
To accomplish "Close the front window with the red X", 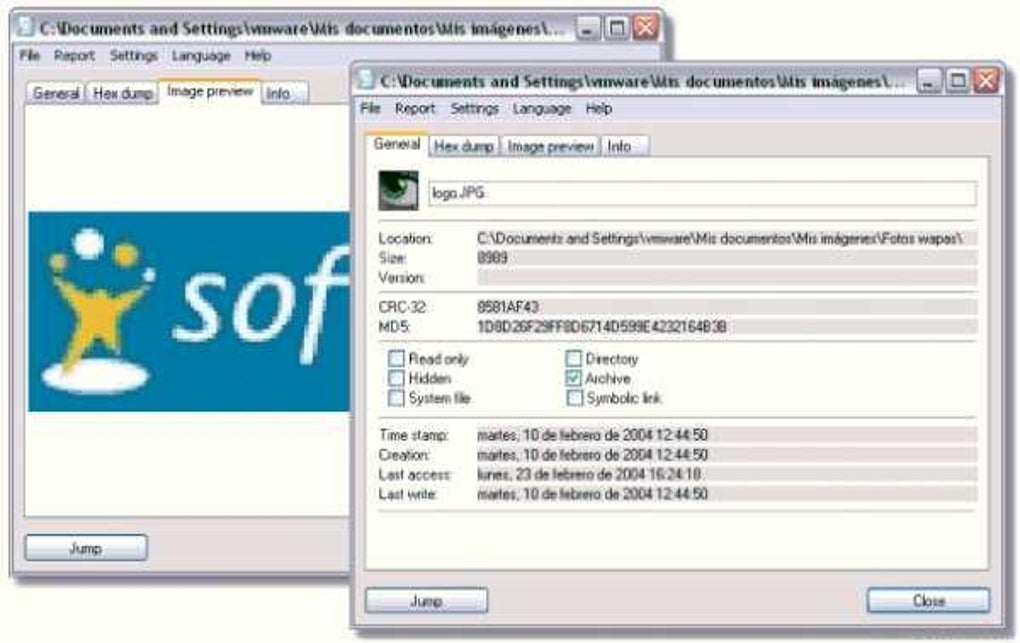I will point(986,81).
